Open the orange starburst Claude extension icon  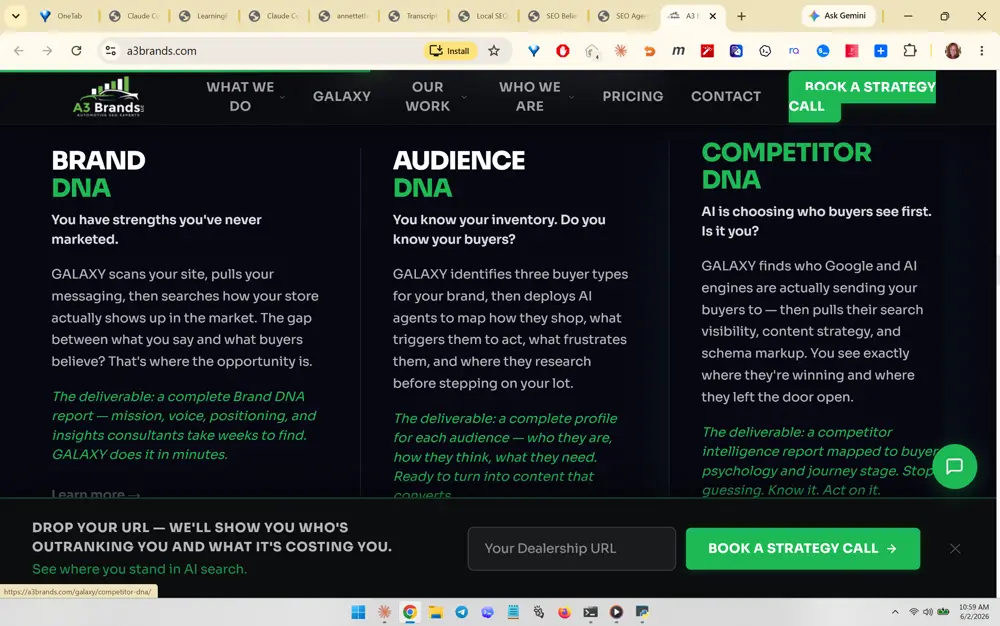coord(621,50)
